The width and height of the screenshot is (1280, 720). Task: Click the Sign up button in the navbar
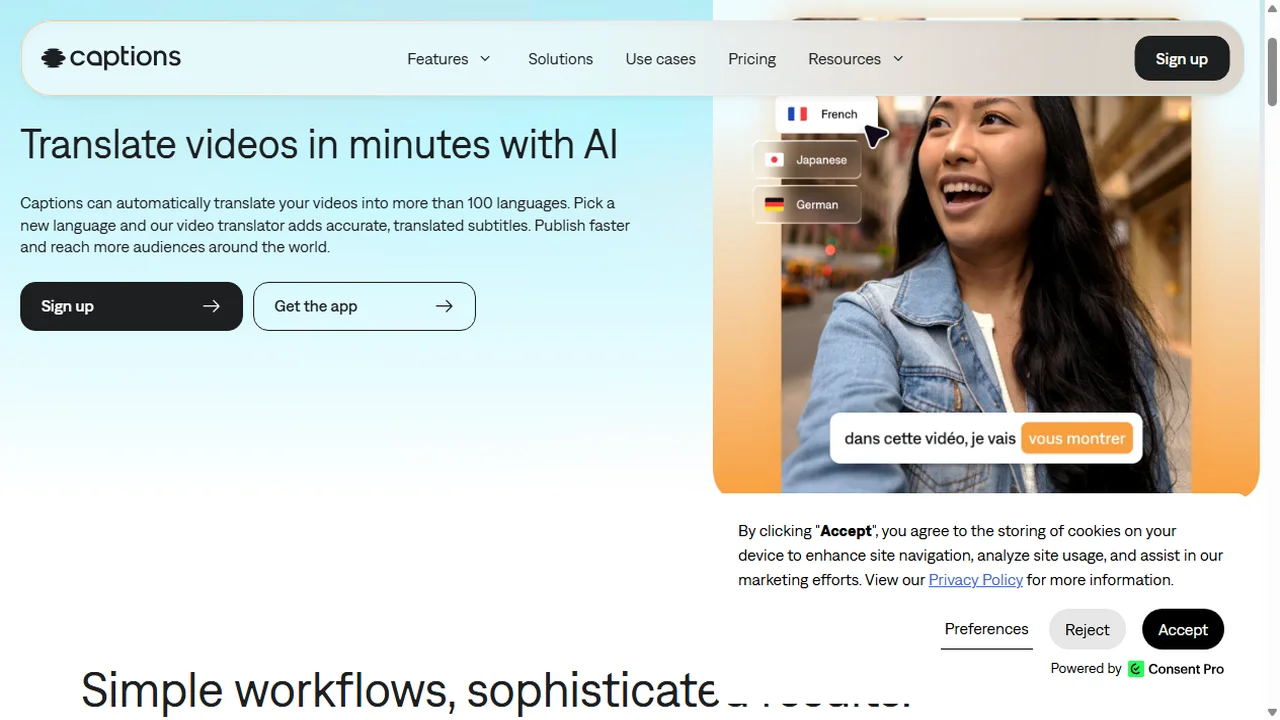coord(1181,59)
